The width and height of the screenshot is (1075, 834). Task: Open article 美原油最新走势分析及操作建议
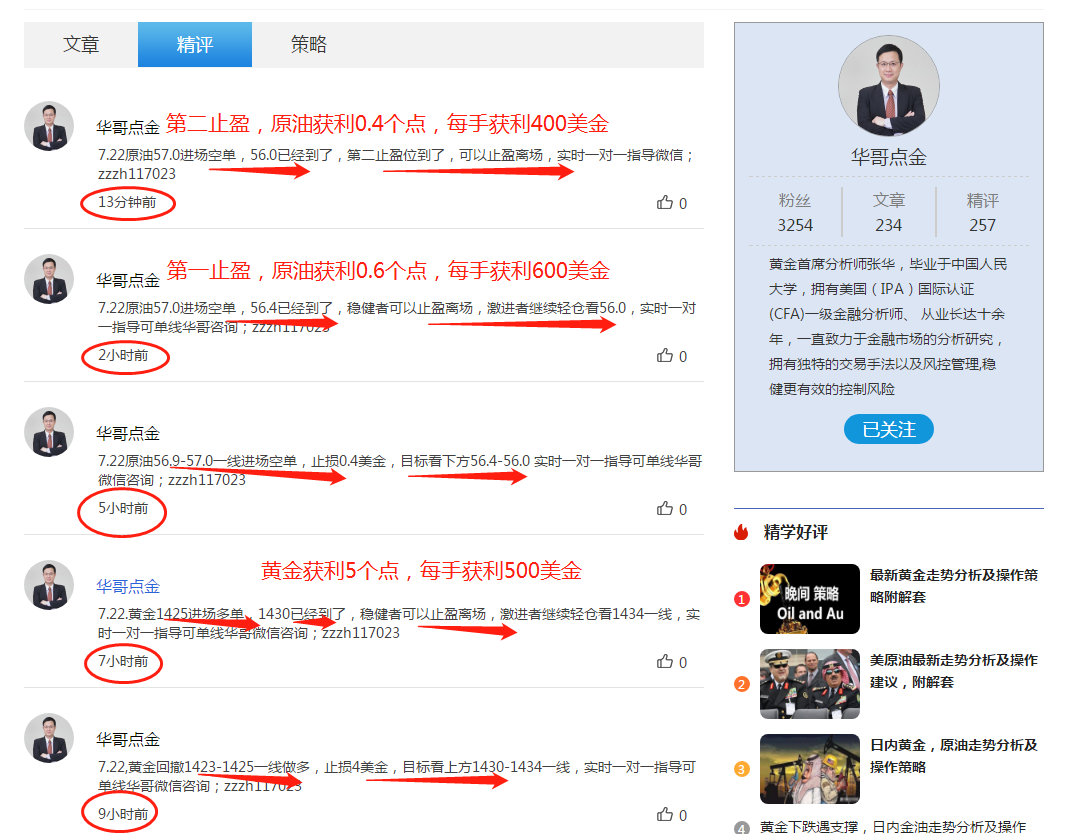(954, 671)
